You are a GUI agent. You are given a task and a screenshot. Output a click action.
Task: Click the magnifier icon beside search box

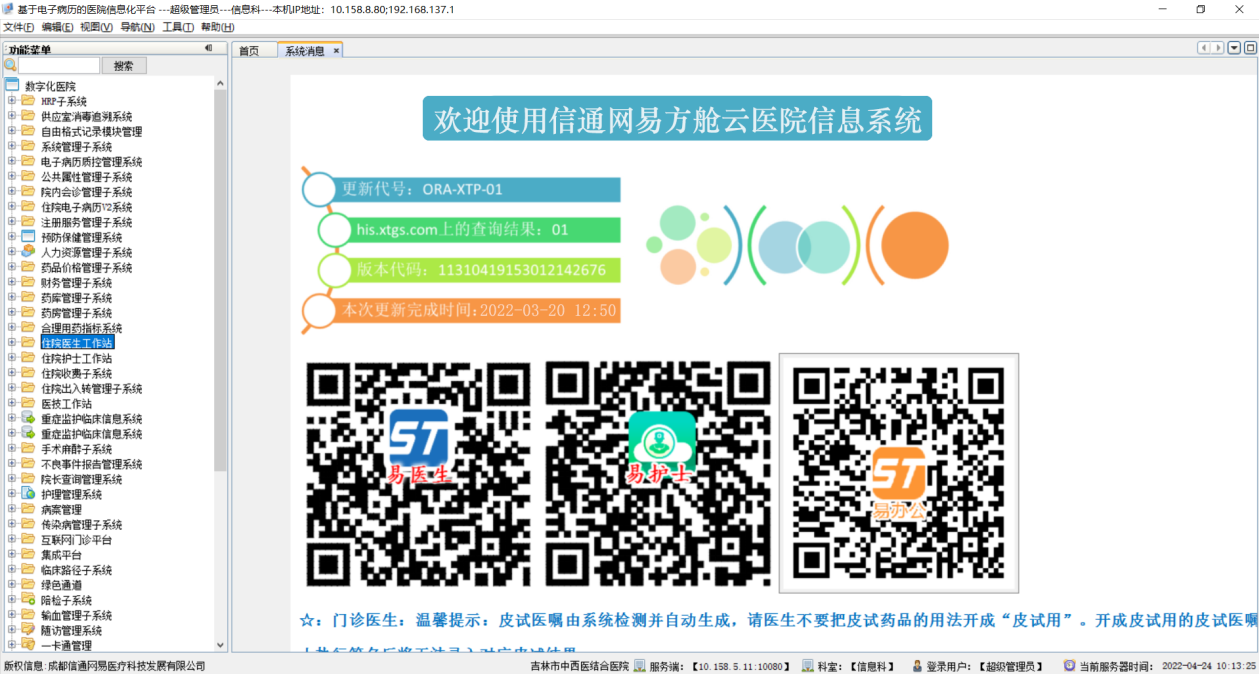pos(10,65)
